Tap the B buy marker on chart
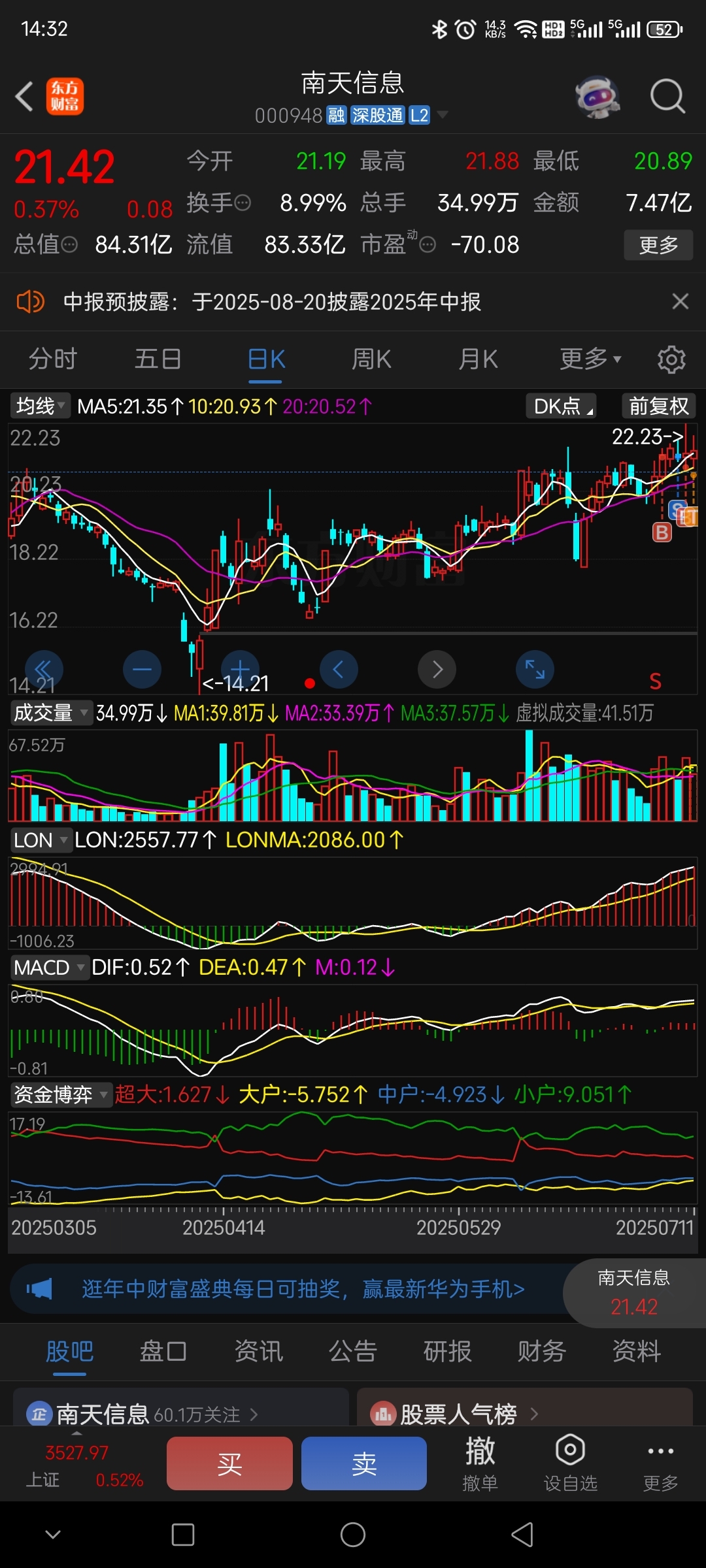Screen dimensions: 706x1568 click(x=662, y=532)
